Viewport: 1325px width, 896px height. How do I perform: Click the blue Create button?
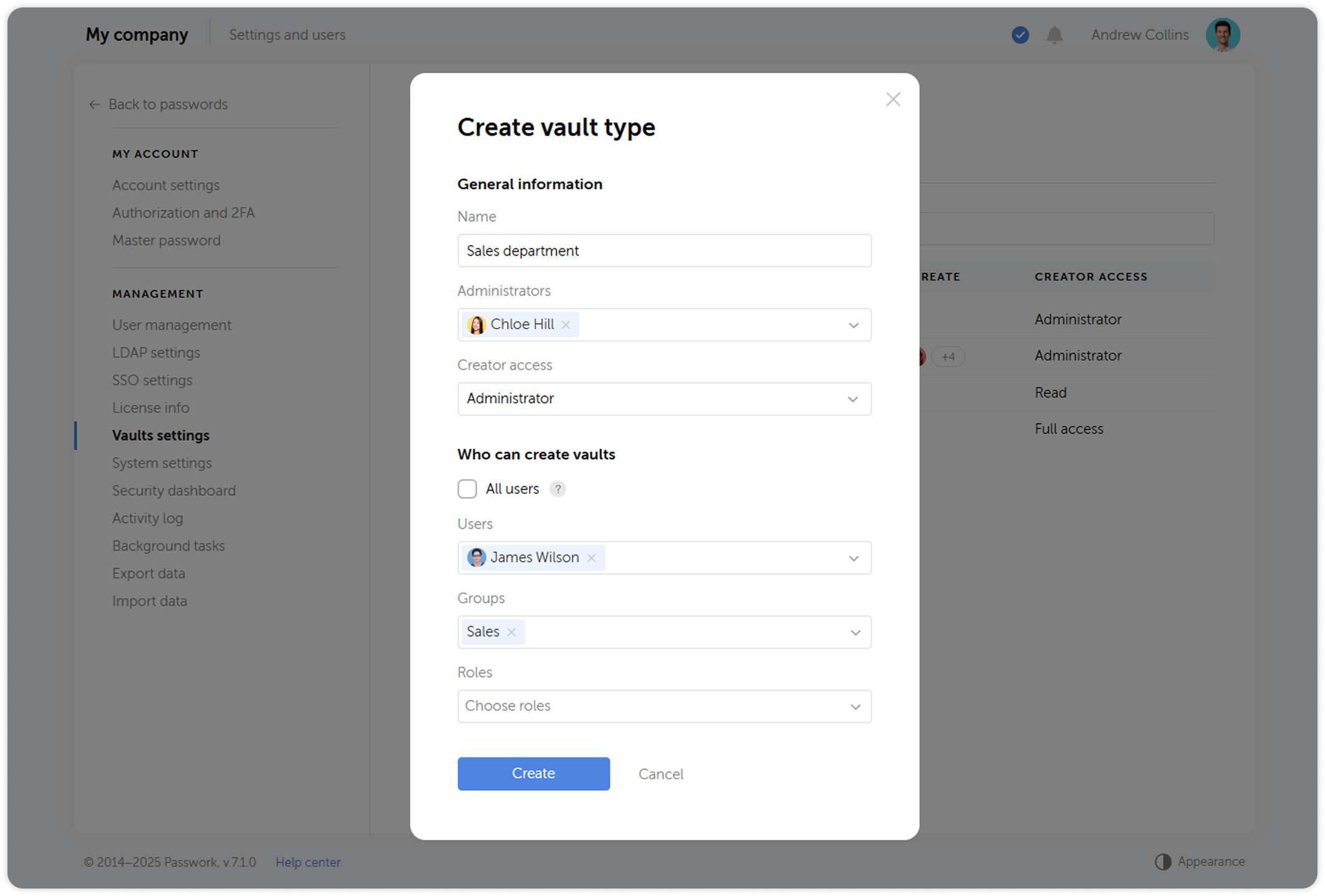[x=533, y=774]
